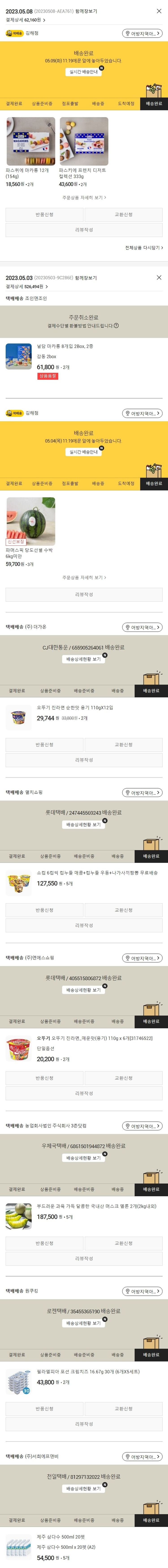The image size is (168, 1568).
Task: Click 반품신청 button for macarons order
Action: [x=44, y=214]
